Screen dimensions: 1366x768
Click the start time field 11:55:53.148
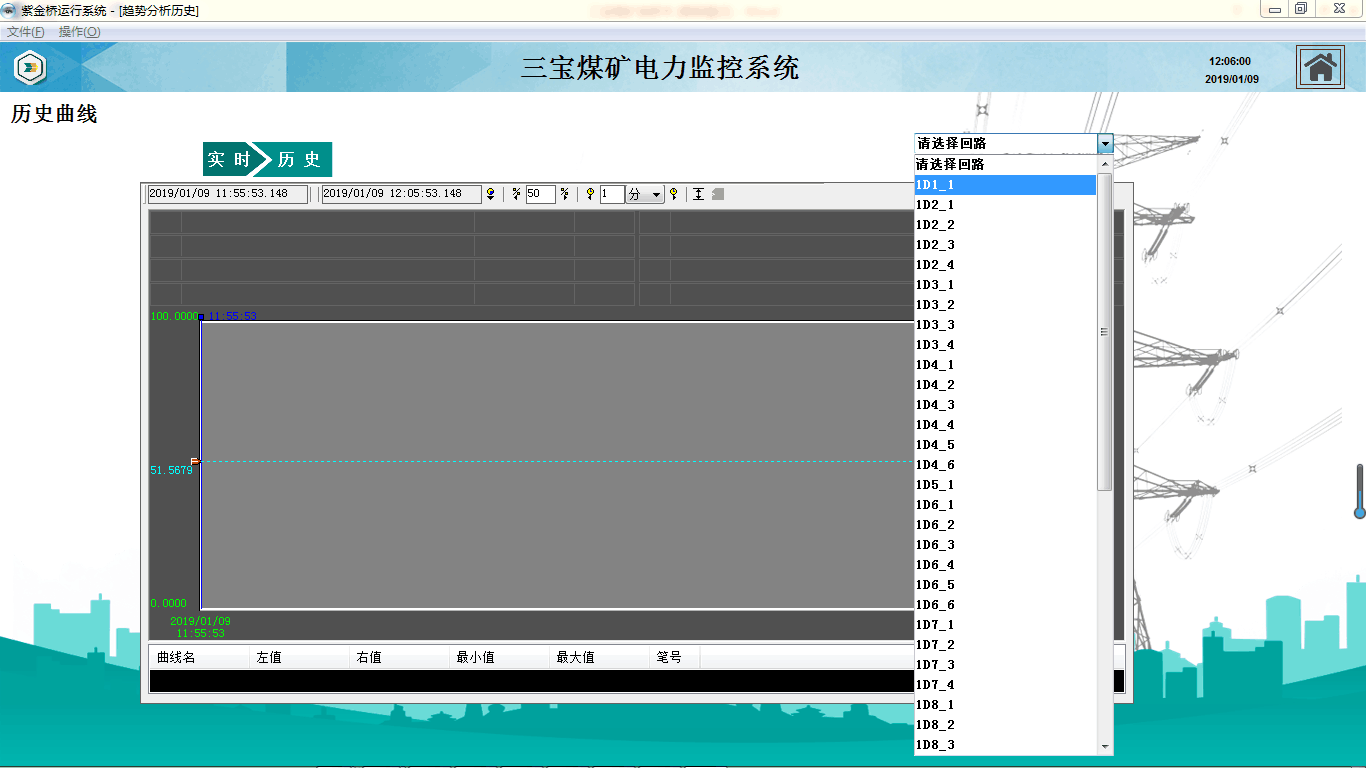[x=227, y=194]
